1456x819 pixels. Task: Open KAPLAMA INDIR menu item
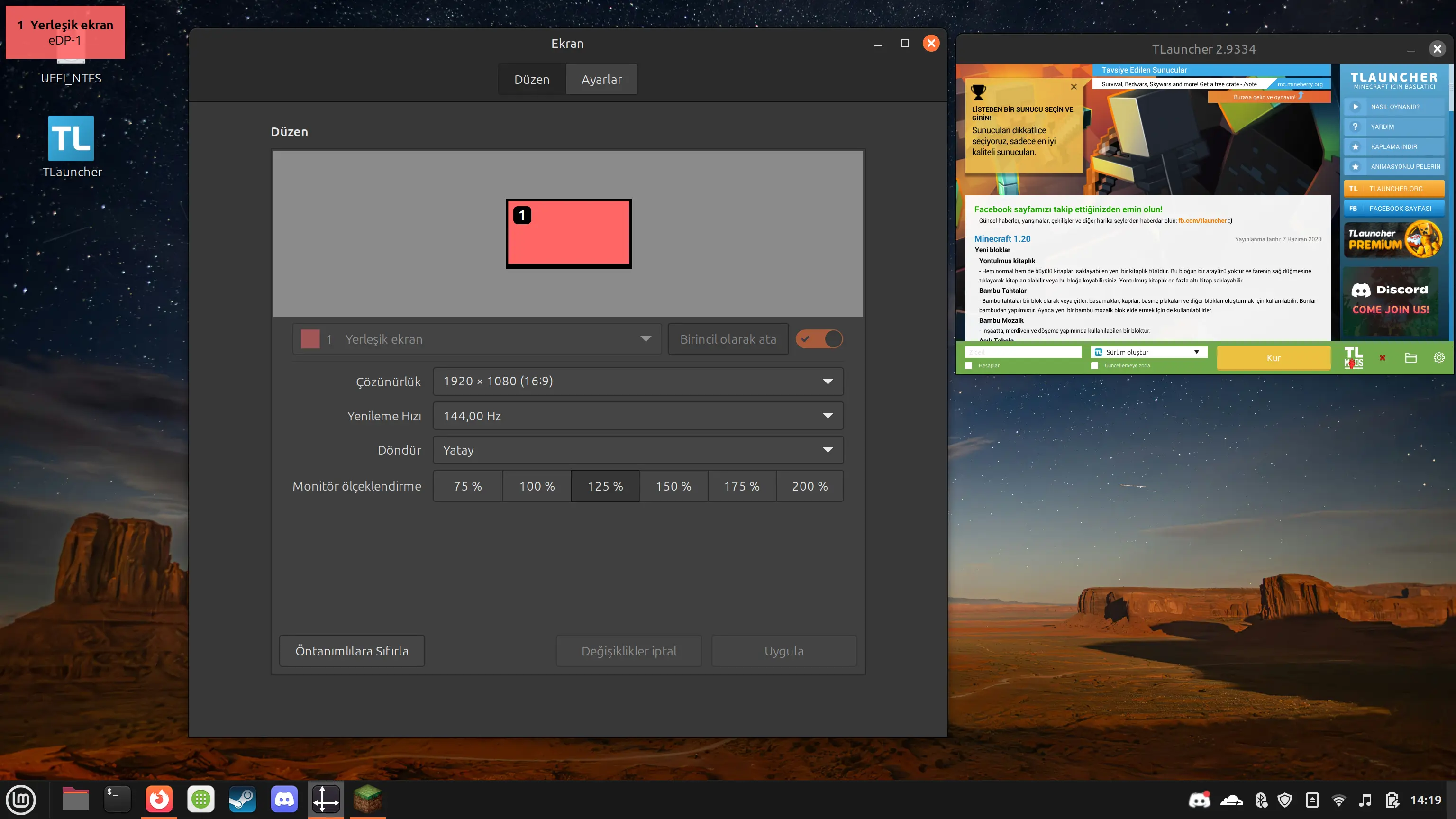pos(1394,146)
